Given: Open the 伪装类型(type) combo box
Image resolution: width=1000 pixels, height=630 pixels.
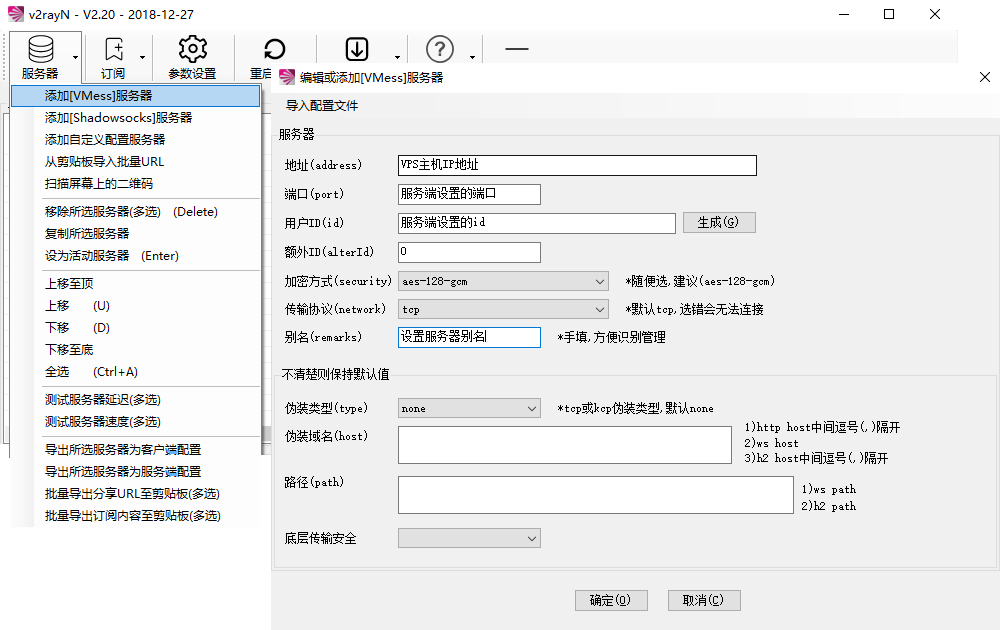Looking at the screenshot, I should pos(469,408).
